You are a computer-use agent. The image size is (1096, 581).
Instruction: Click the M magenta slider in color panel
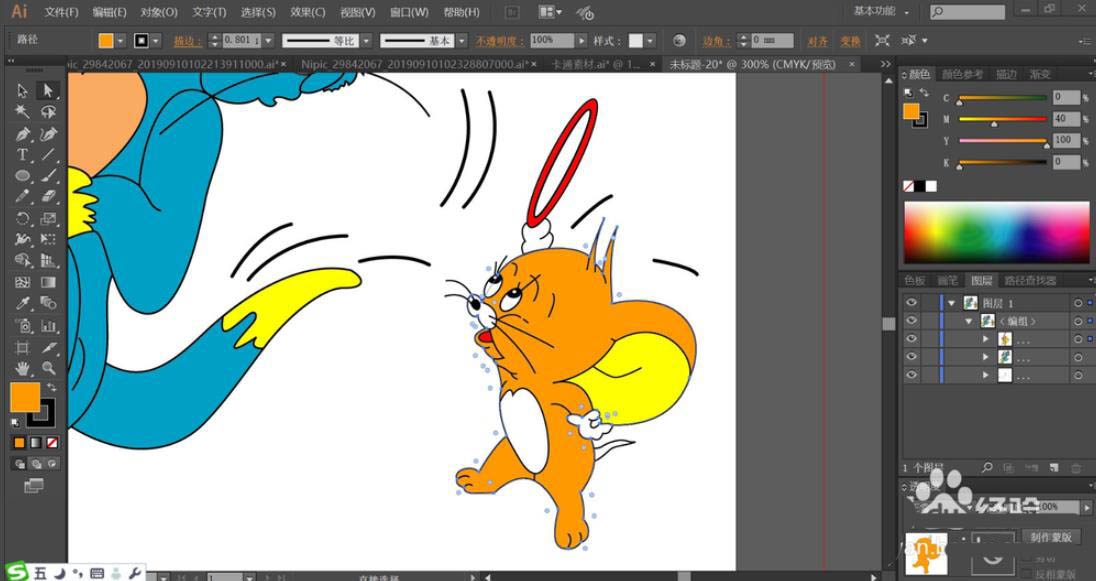pyautogui.click(x=1003, y=120)
